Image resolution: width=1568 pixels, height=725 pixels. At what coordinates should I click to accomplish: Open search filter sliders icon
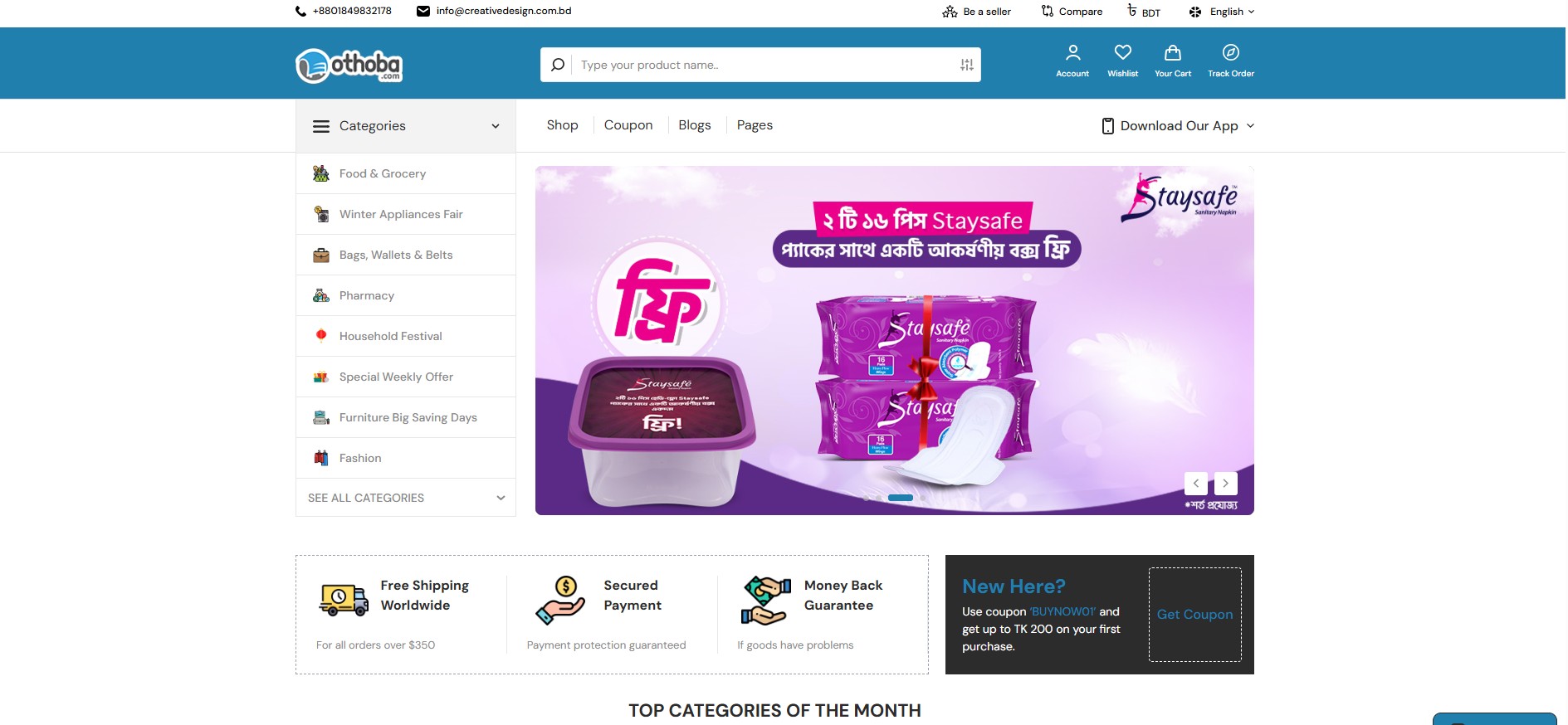pyautogui.click(x=967, y=65)
